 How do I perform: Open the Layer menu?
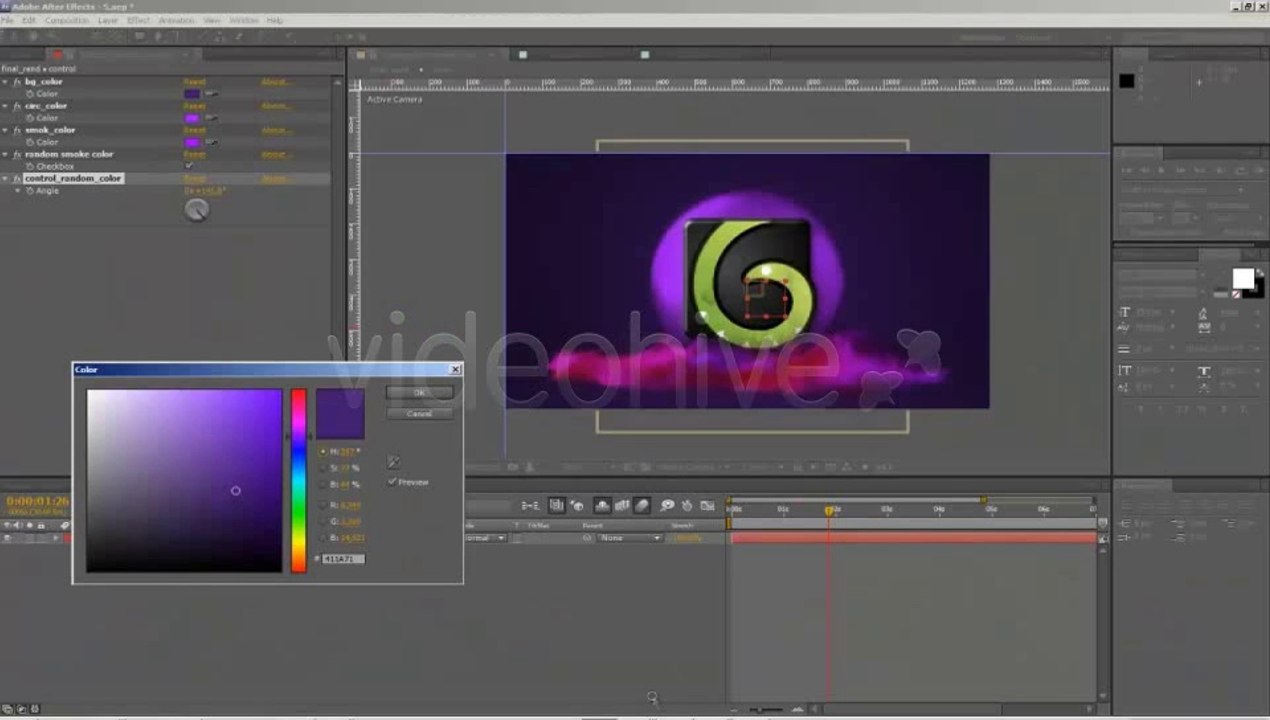tap(108, 20)
